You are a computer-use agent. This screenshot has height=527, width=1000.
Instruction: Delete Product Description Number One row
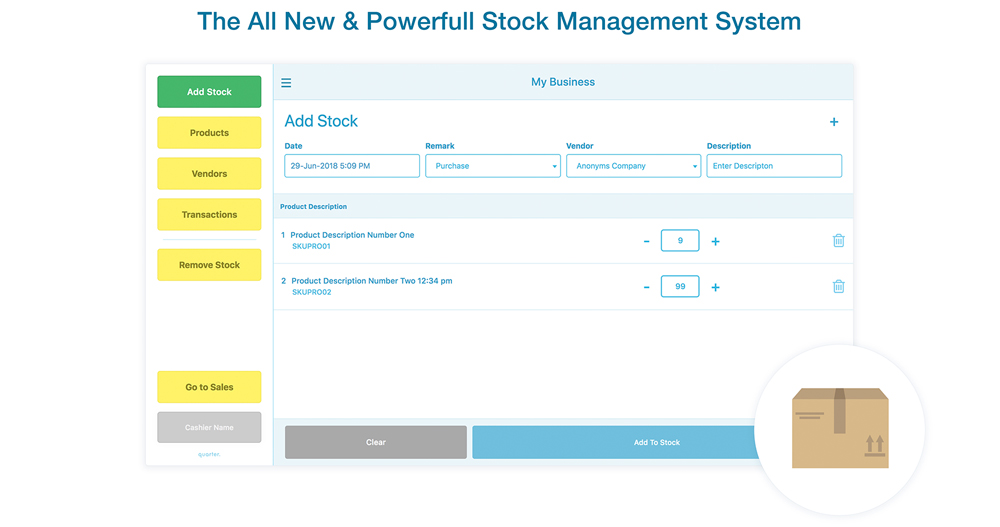838,241
